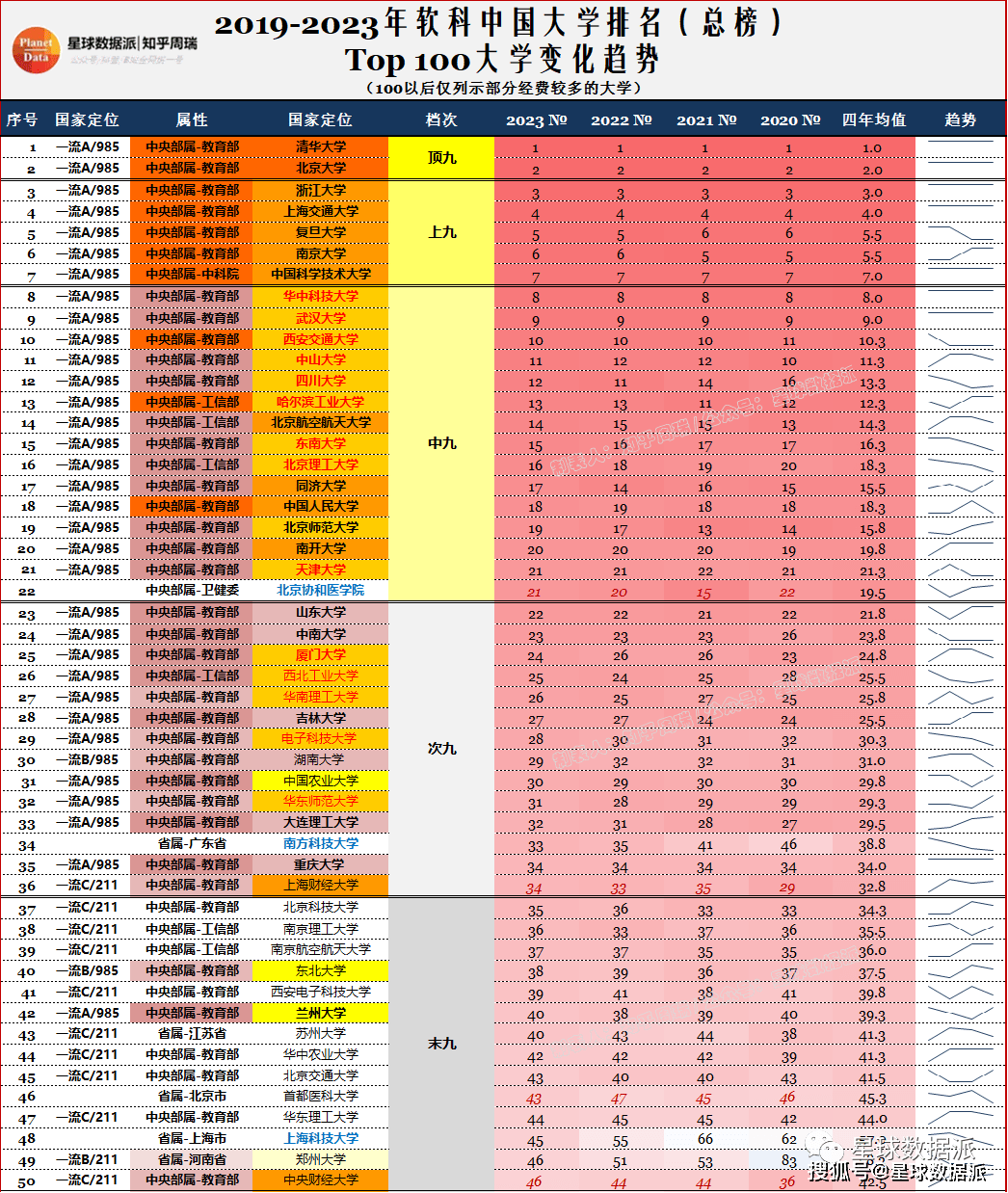Screen dimensions: 1008x1193
Task: Select the 2023 № column header
Action: [536, 119]
